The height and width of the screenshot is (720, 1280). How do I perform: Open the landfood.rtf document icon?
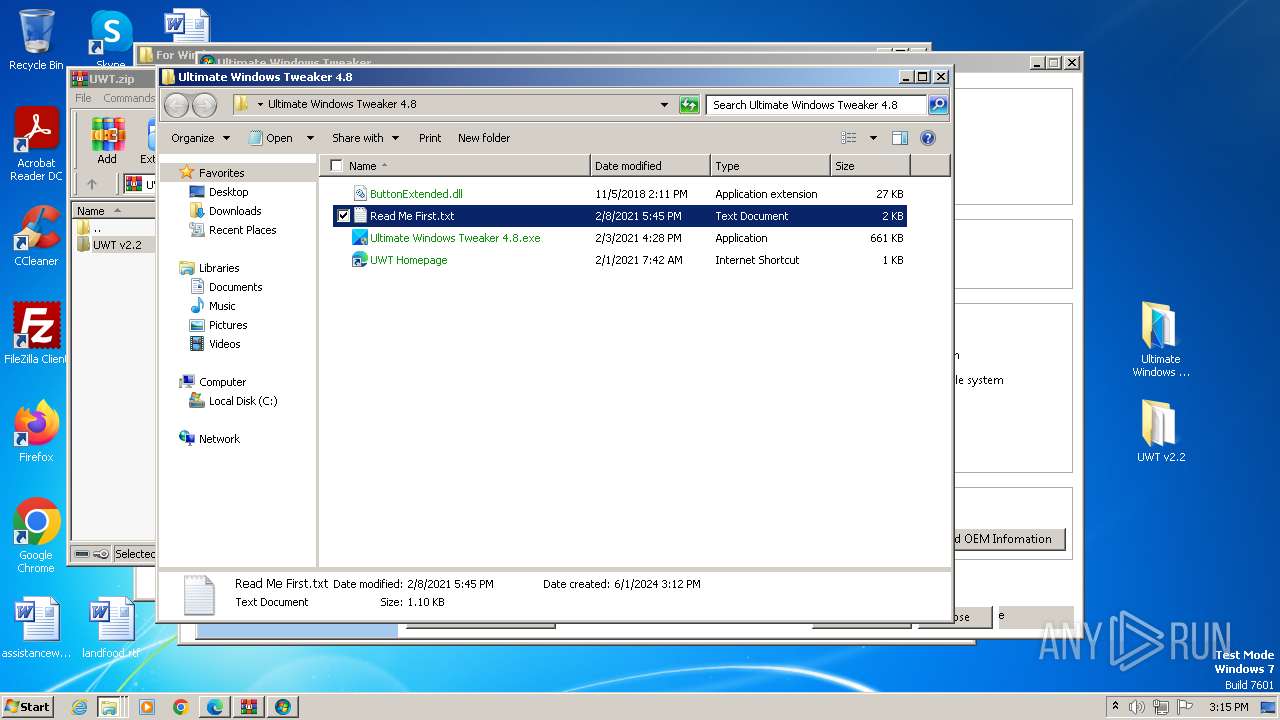pos(111,629)
